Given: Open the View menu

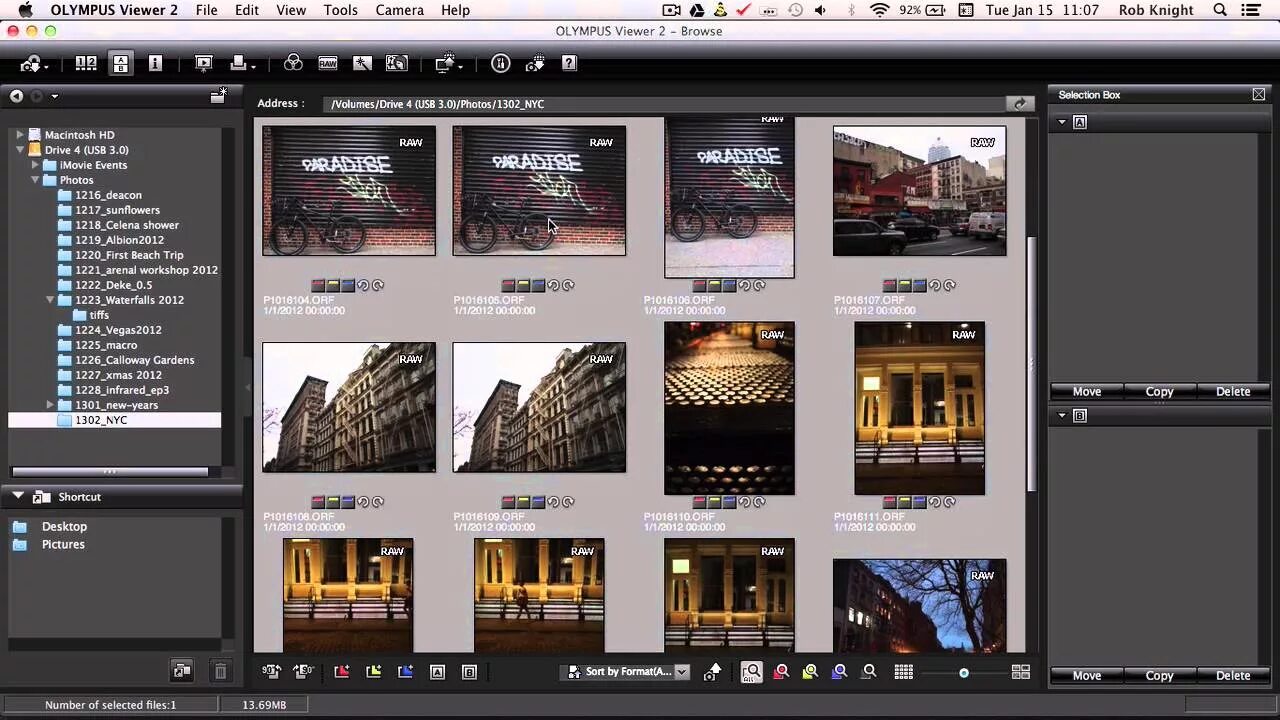Looking at the screenshot, I should 291,10.
